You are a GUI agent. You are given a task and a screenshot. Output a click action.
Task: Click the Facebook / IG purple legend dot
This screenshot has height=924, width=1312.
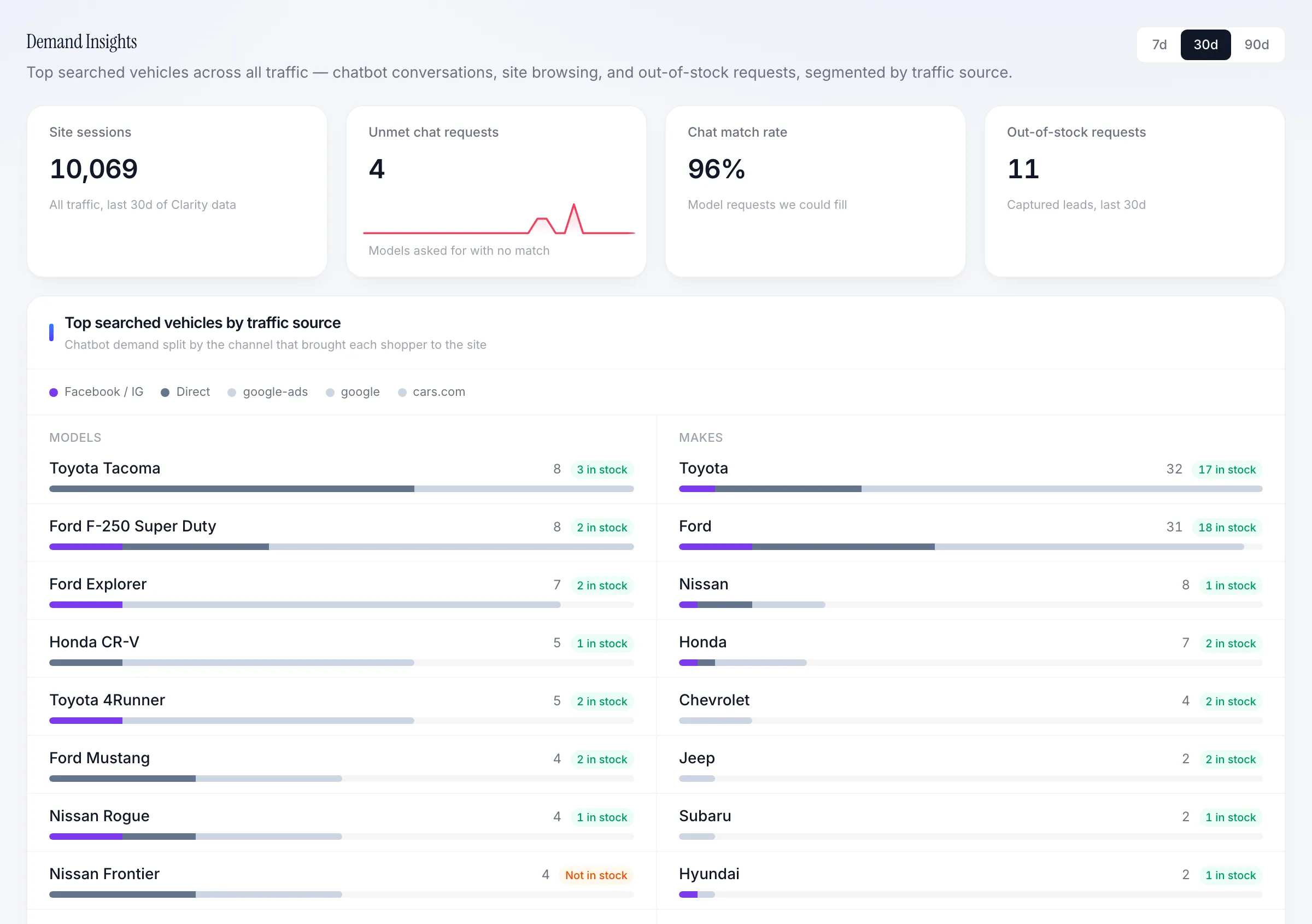point(54,393)
